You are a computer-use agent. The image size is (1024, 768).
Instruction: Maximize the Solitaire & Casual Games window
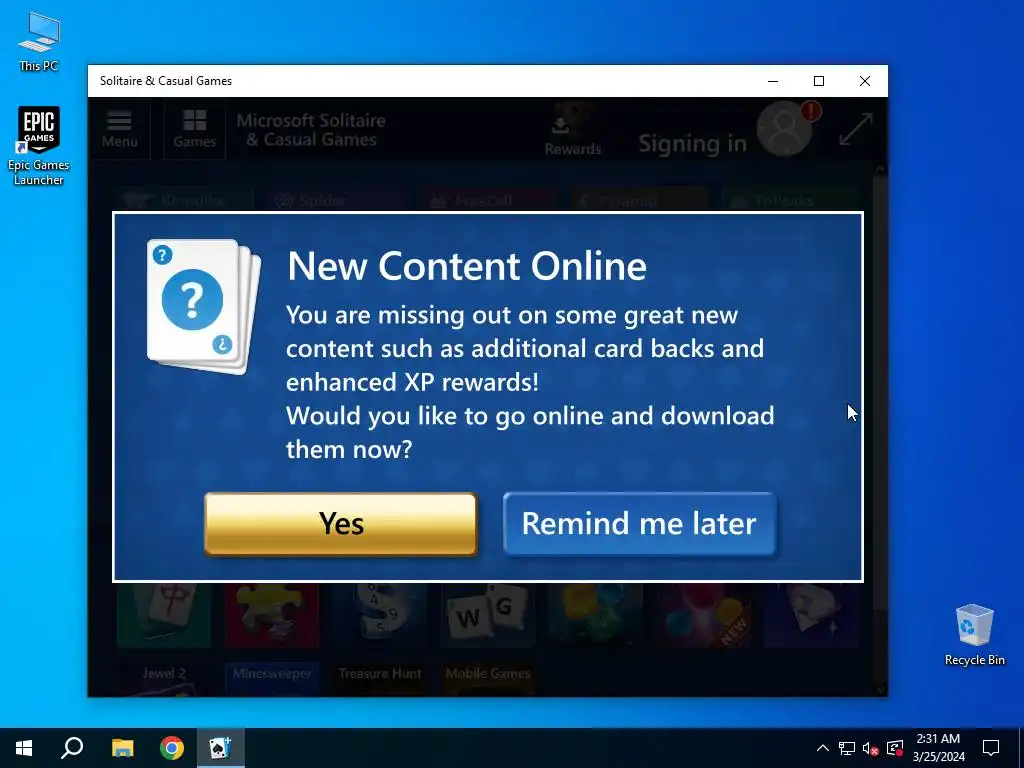(x=819, y=81)
